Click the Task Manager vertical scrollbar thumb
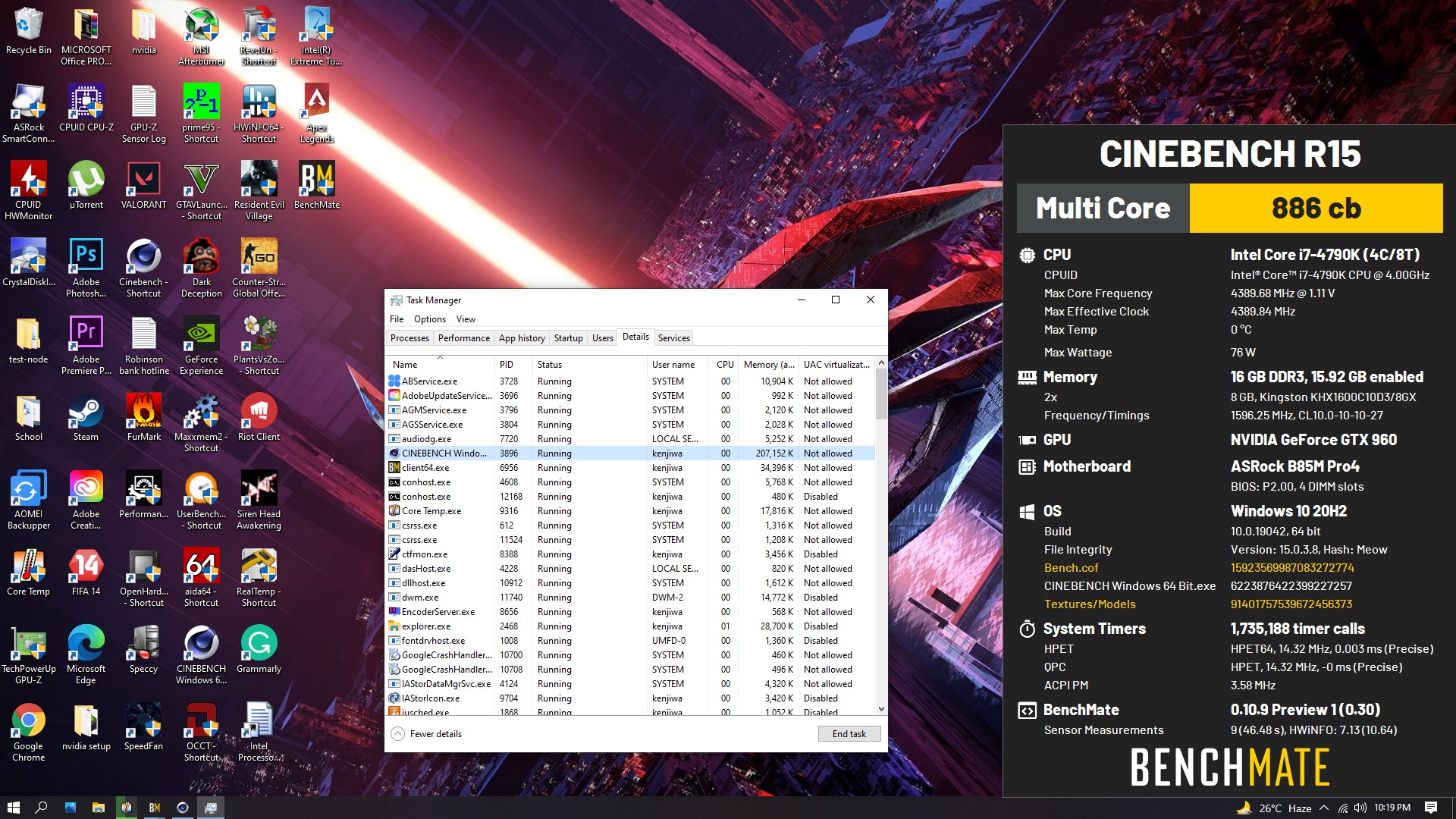This screenshot has width=1456, height=819. 880,394
